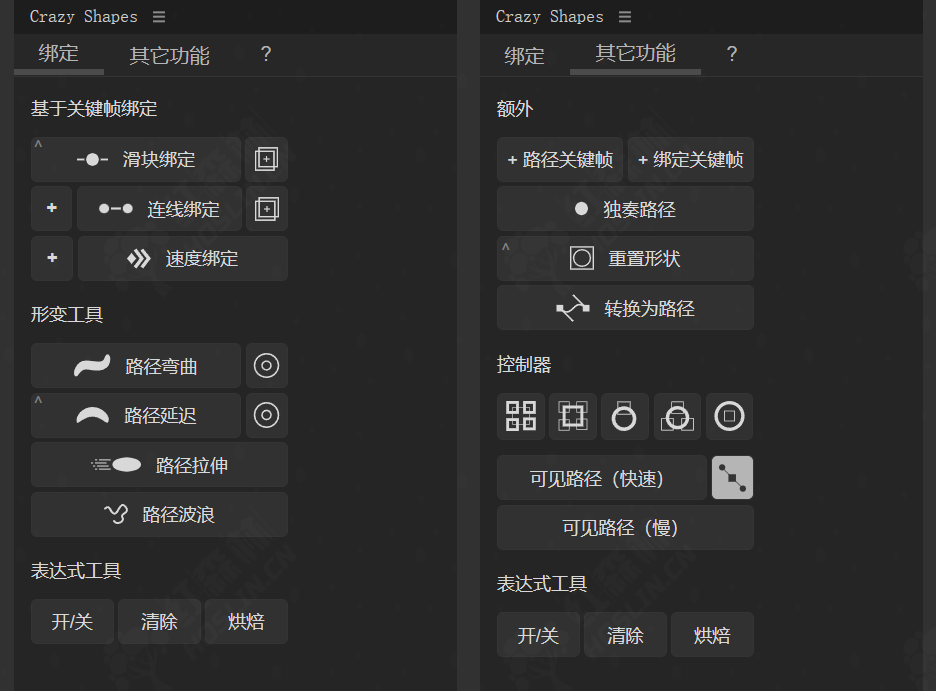Click 清除 button in right panel
The width and height of the screenshot is (936, 691).
tap(625, 635)
